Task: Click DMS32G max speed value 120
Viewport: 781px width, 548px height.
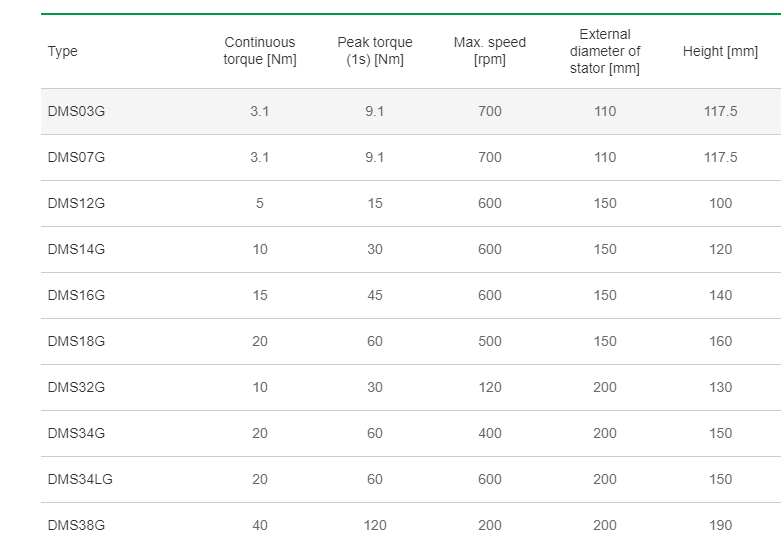Action: 490,387
